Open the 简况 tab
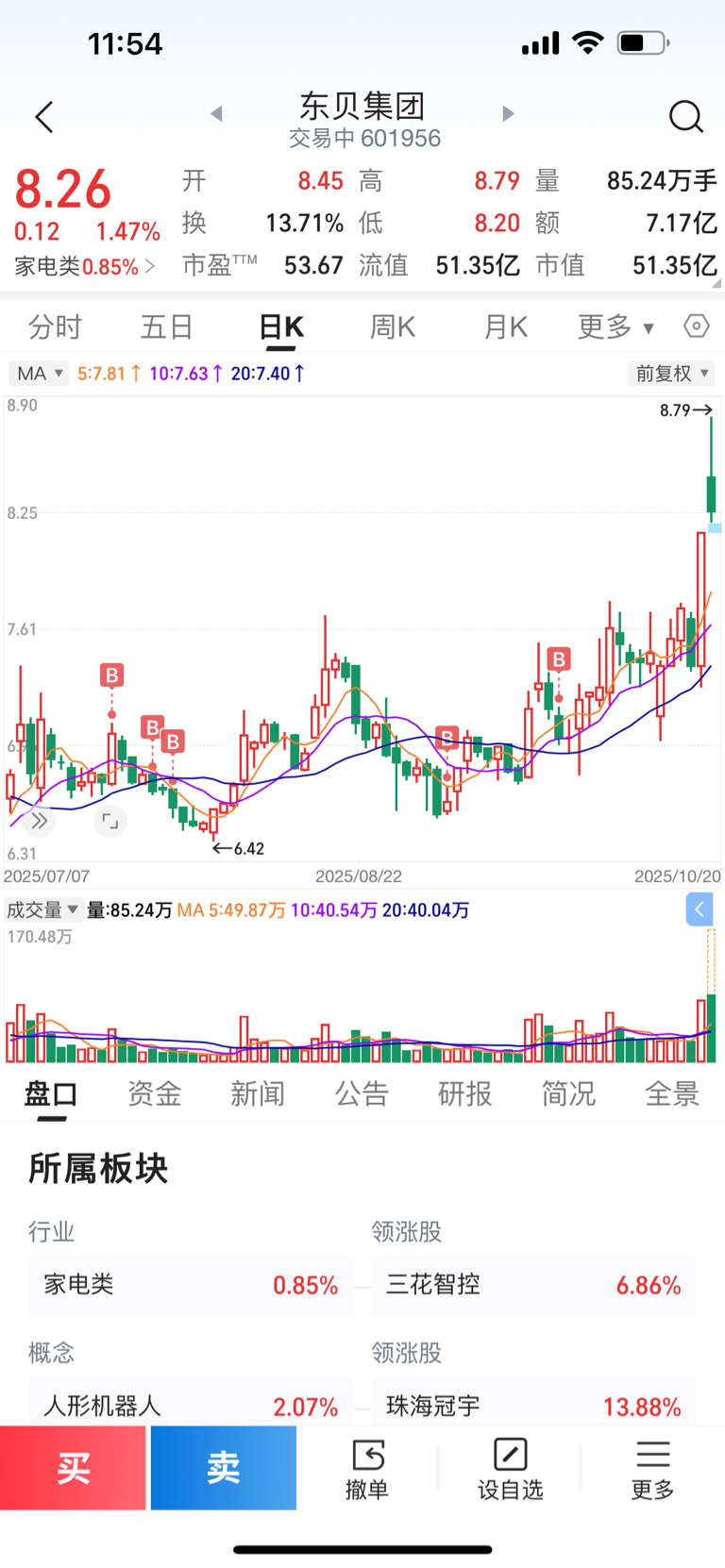The height and width of the screenshot is (1568, 725). (568, 1094)
